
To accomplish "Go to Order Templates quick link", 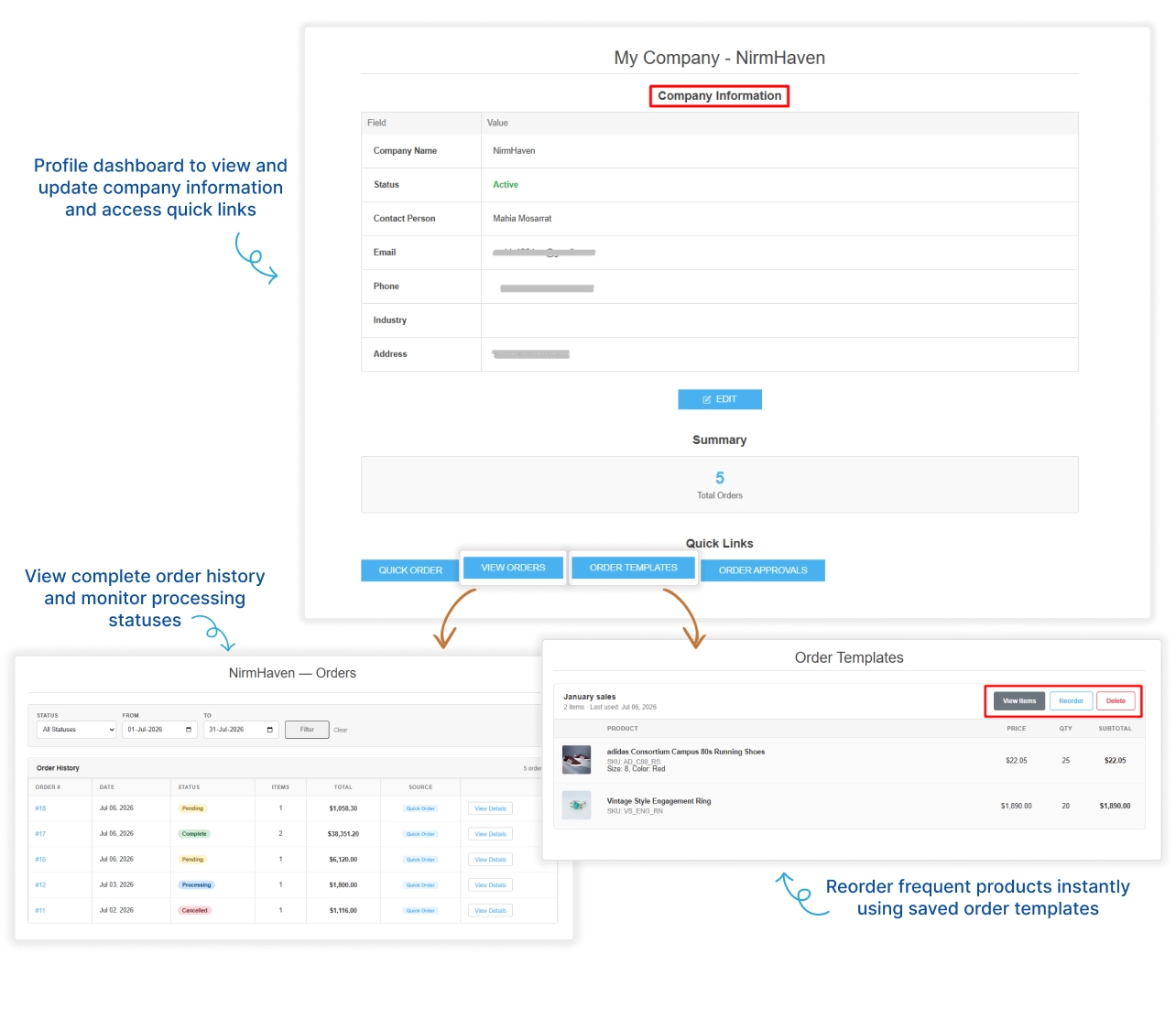I will 634,568.
